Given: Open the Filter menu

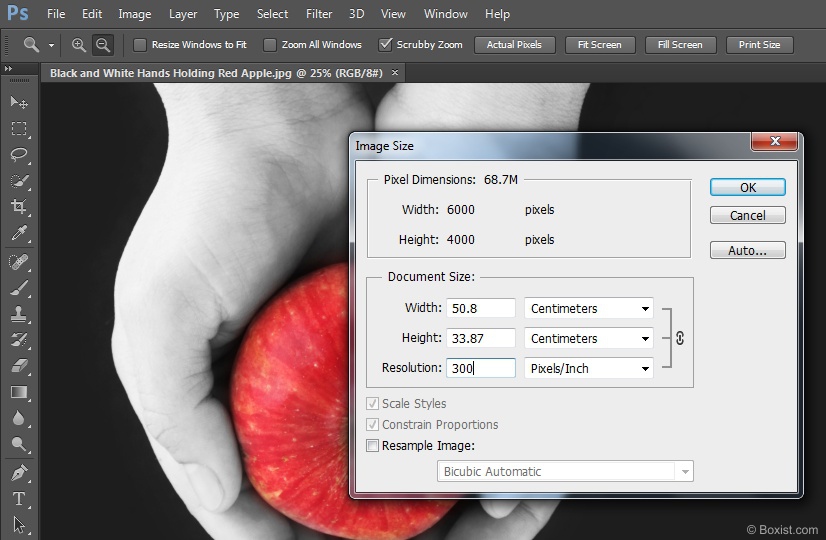Looking at the screenshot, I should pos(319,14).
